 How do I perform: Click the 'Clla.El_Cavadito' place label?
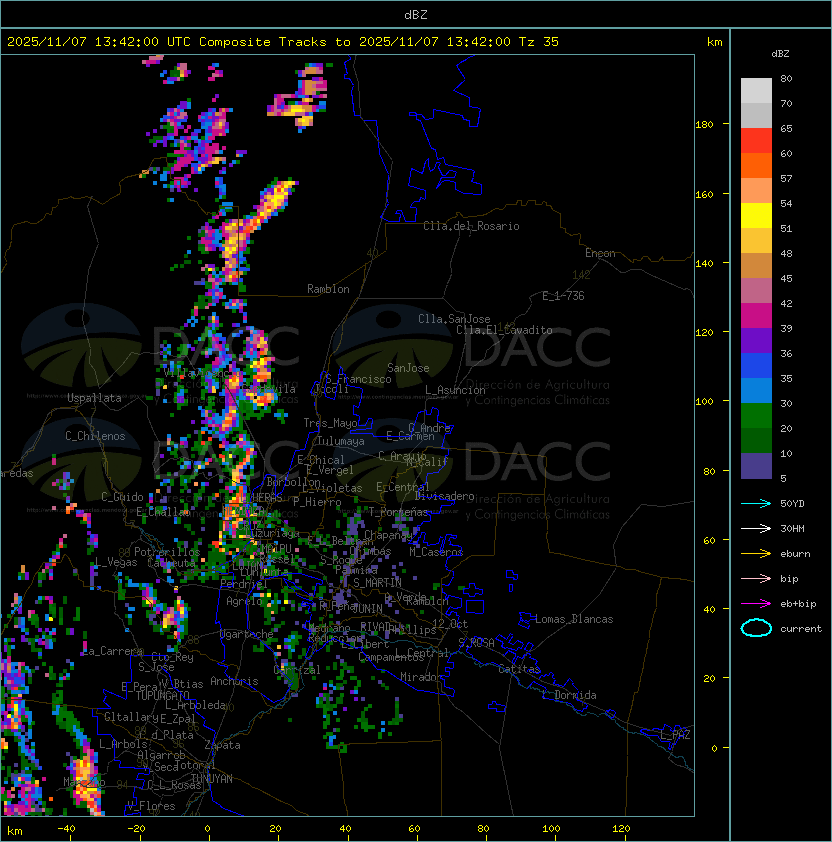[x=504, y=330]
